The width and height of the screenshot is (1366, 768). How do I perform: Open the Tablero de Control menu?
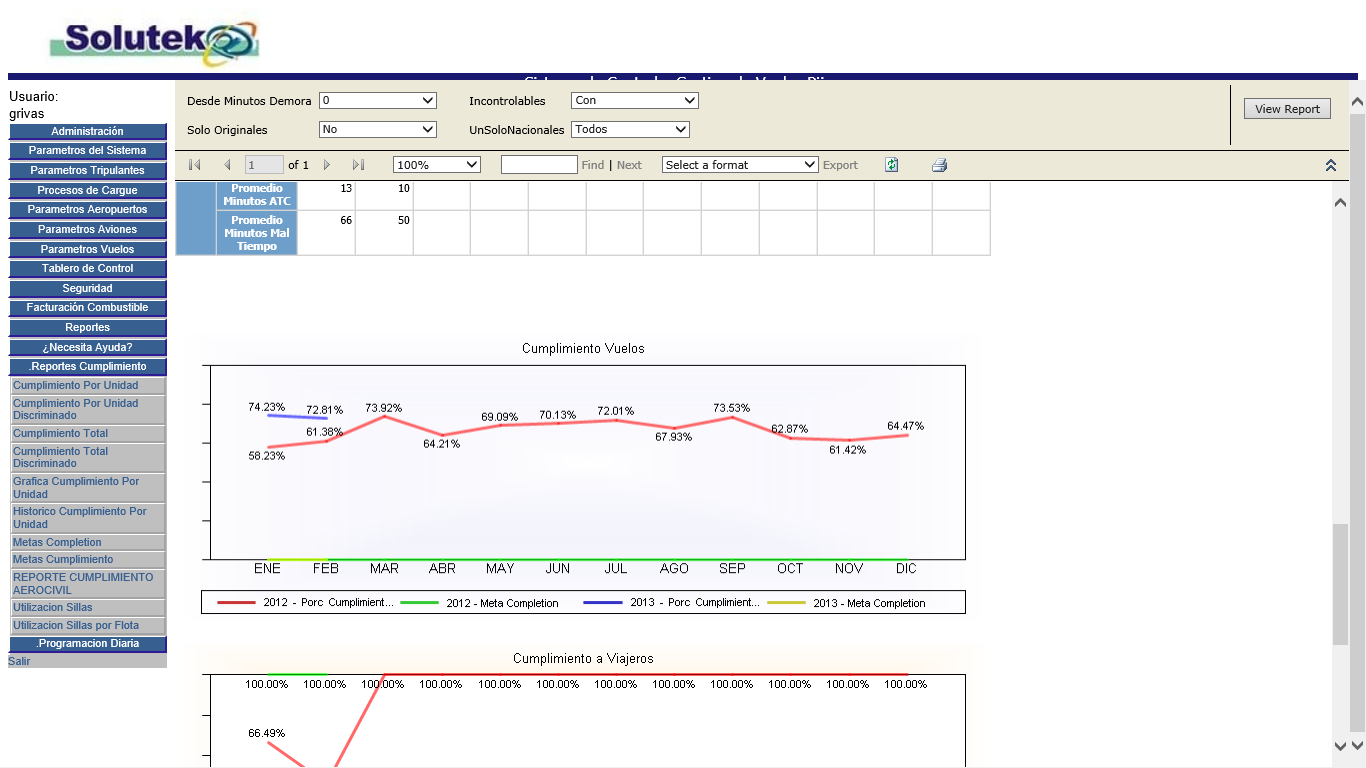tap(88, 268)
